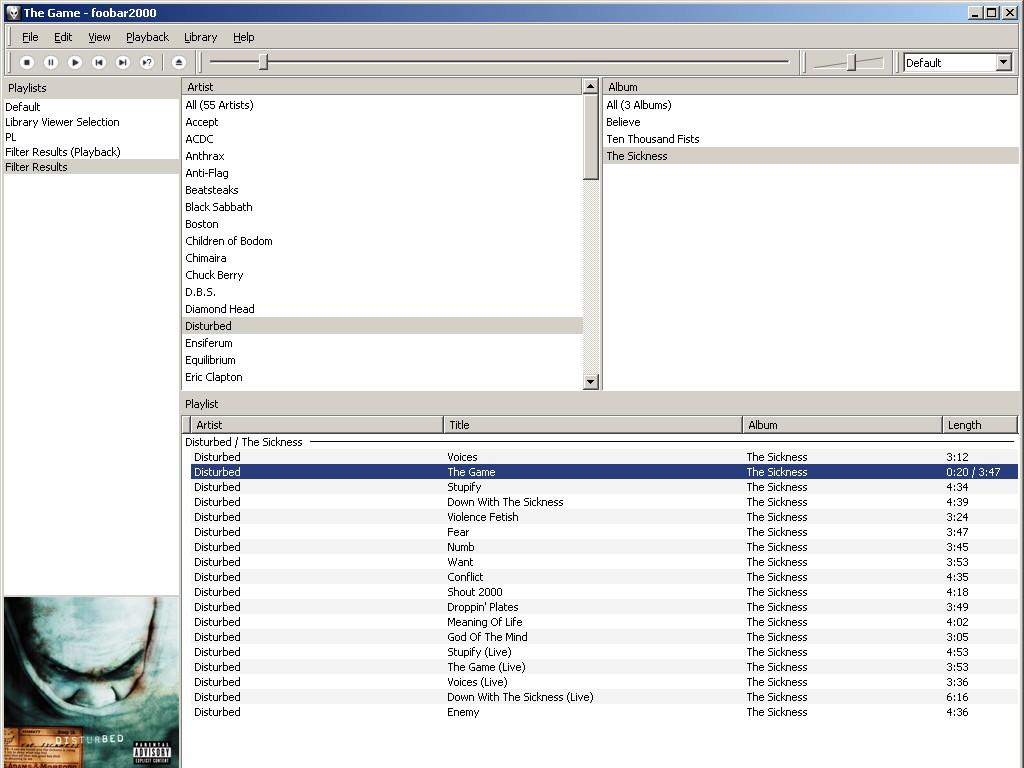The image size is (1024, 768).
Task: Sort playlist by Length column header
Action: [x=980, y=424]
